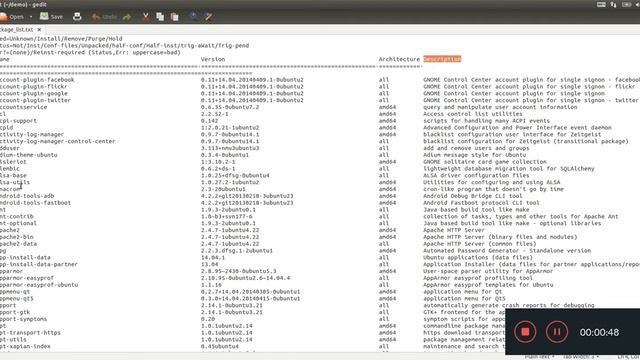
Task: Click version 2.8.95-2430-0ubuntu5.3
Action: [x=238, y=271]
